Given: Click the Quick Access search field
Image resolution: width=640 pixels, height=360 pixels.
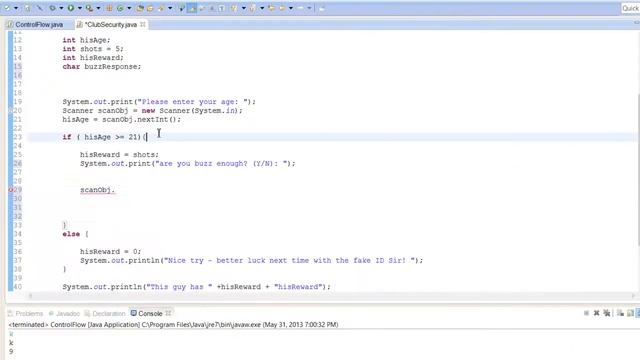Looking at the screenshot, I should [x=630, y=8].
